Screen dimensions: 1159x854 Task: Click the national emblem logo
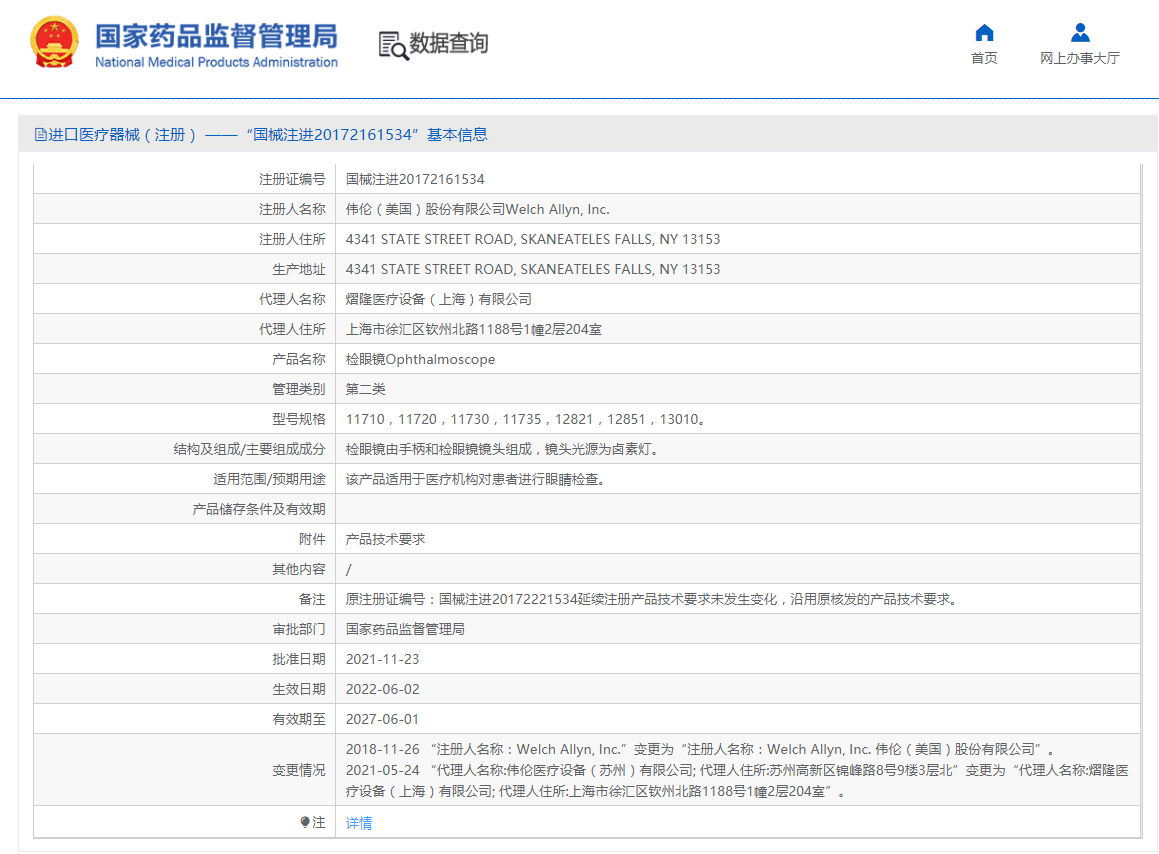[x=54, y=43]
